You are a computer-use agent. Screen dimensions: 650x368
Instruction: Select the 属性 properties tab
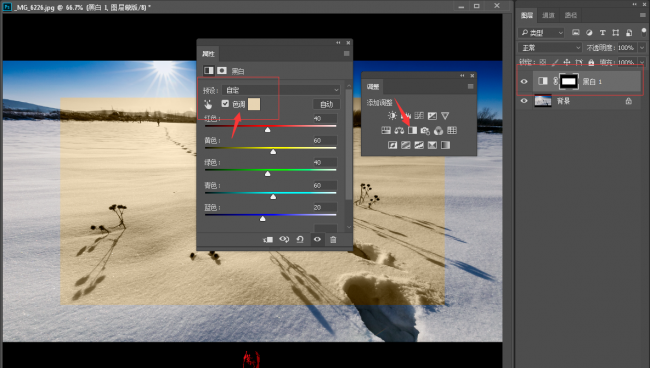(208, 54)
